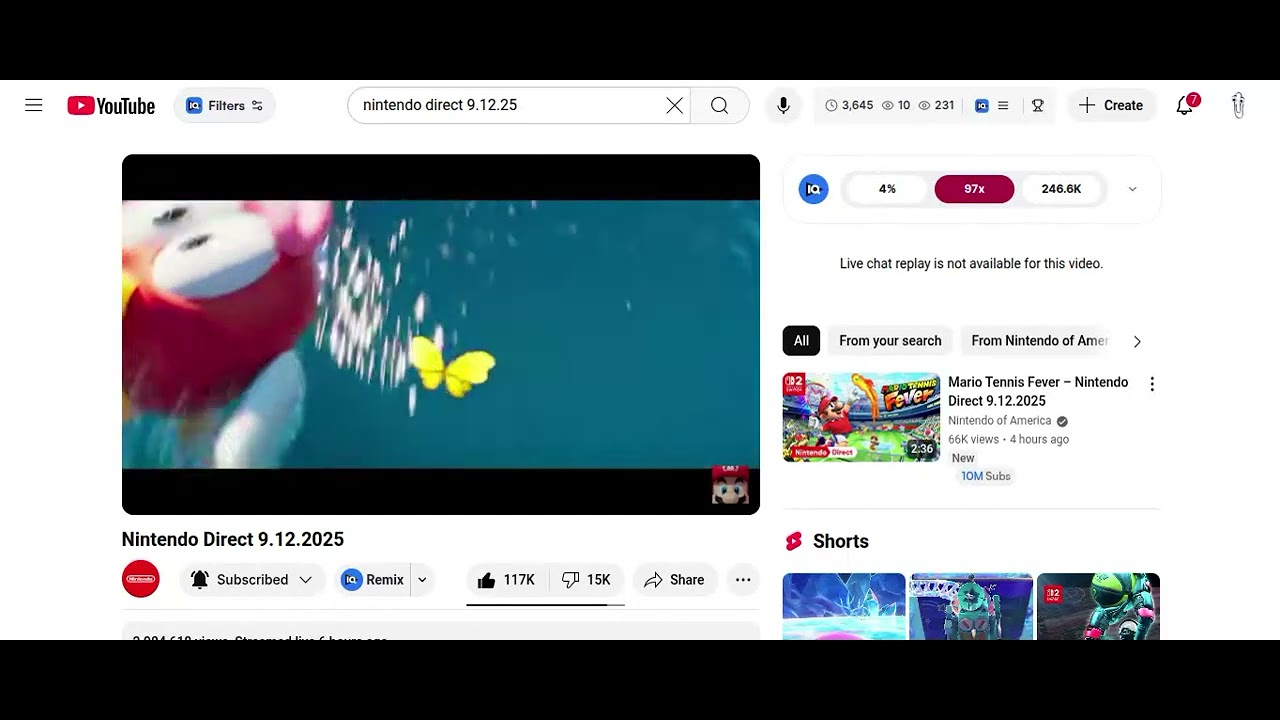Viewport: 1280px width, 720px height.
Task: Click the '66K views' text
Action: 973,439
